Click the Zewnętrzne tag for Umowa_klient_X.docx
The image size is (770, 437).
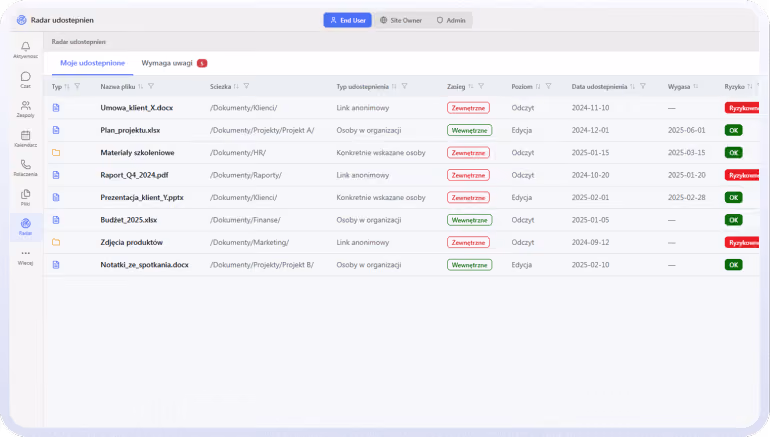coord(468,108)
